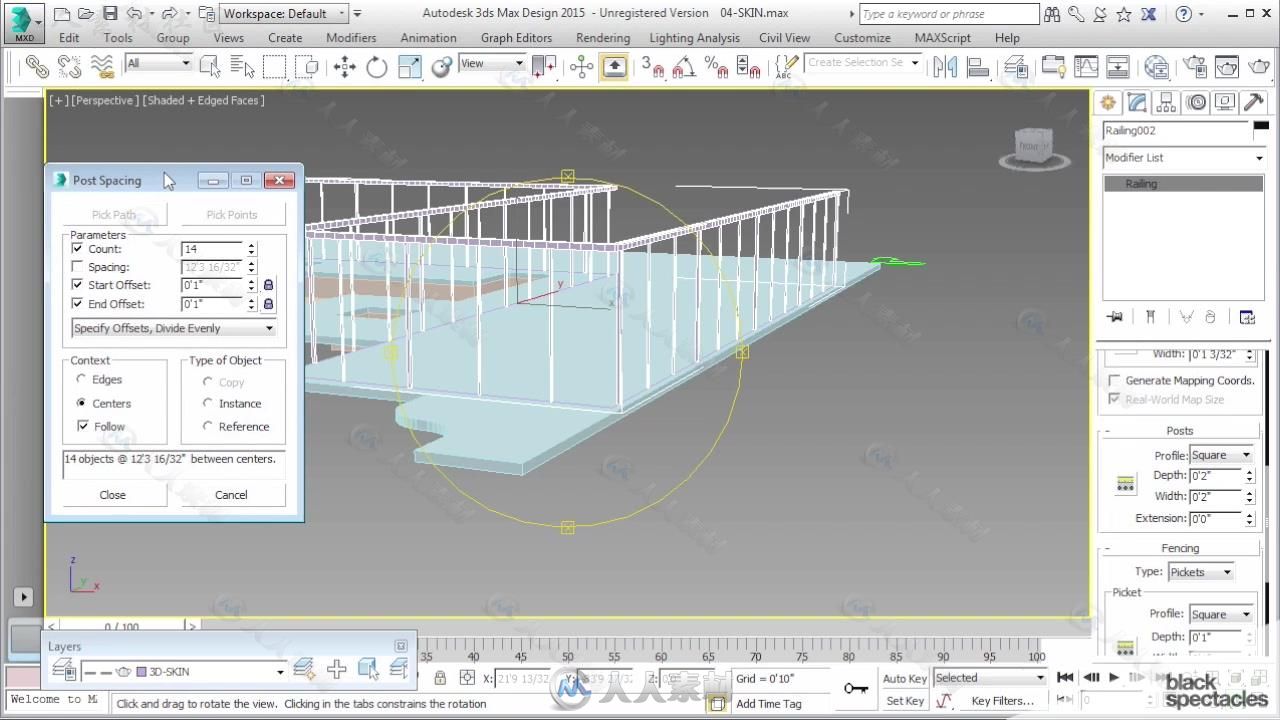Open the Display command panel tab
This screenshot has width=1280, height=720.
pyautogui.click(x=1225, y=103)
